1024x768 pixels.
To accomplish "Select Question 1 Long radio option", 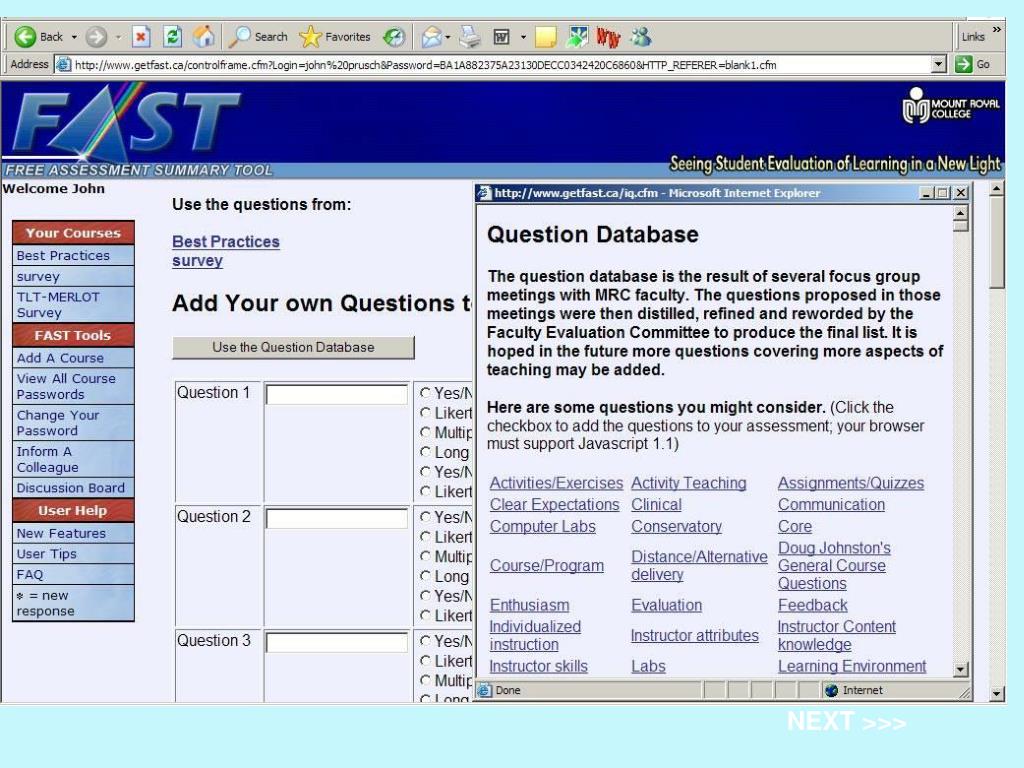I will coord(425,452).
